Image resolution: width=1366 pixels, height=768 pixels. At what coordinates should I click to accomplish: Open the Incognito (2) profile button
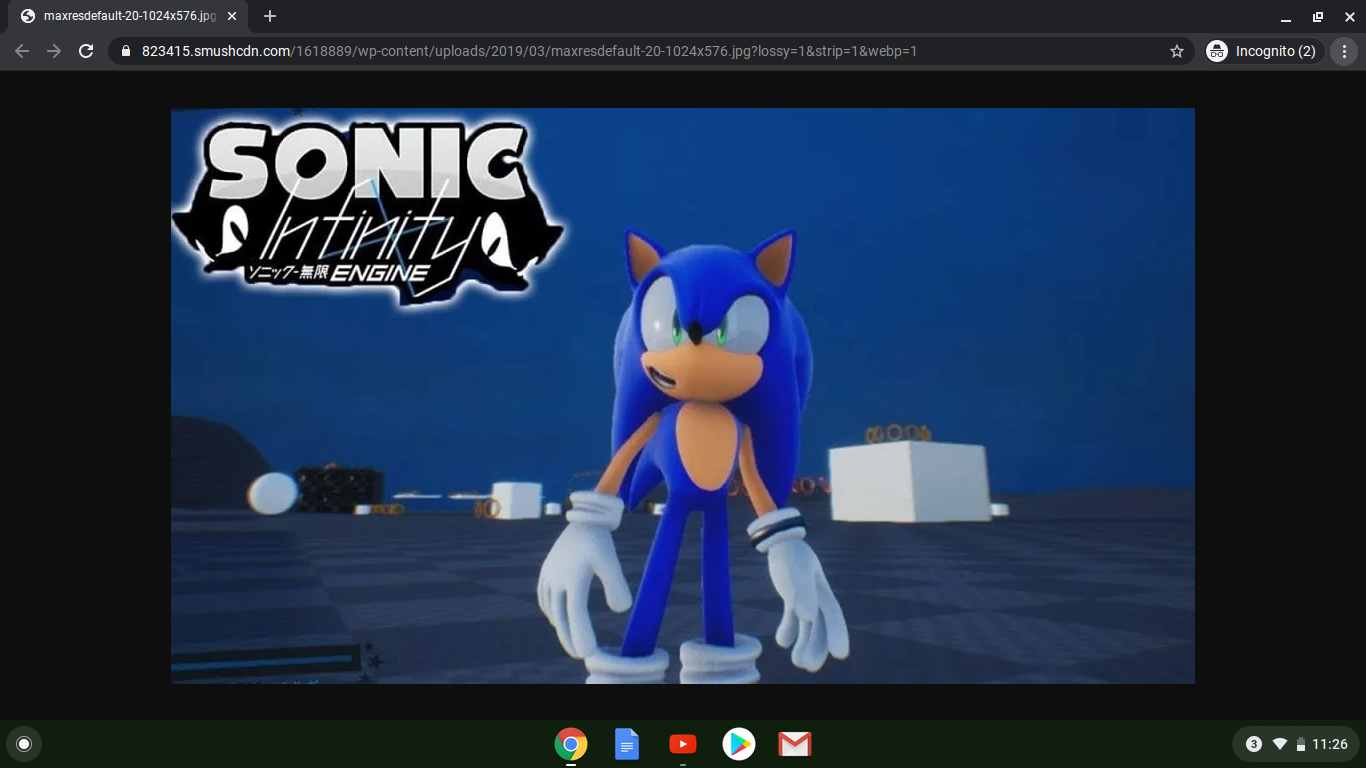click(1264, 51)
